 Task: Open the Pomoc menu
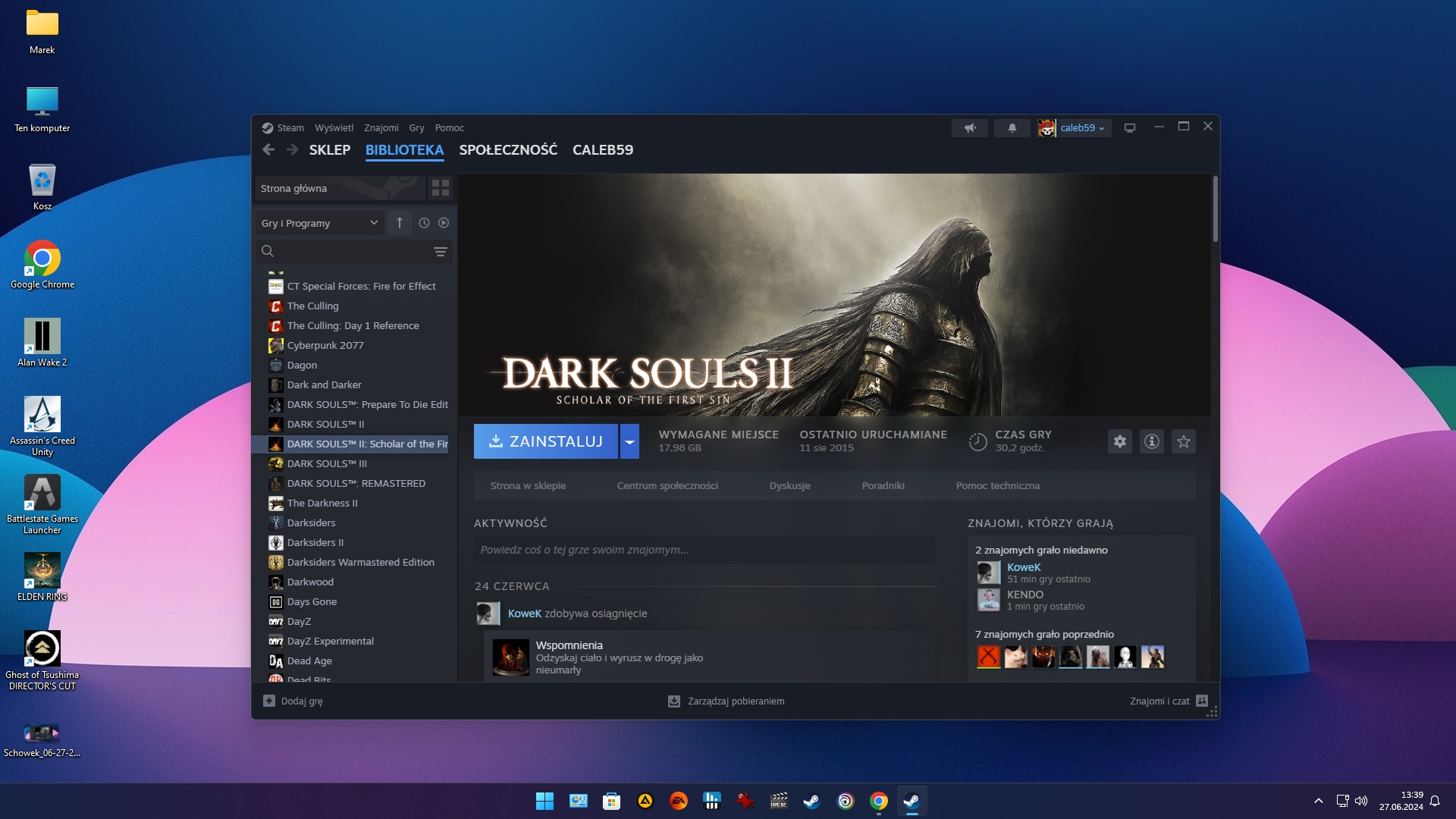[449, 128]
